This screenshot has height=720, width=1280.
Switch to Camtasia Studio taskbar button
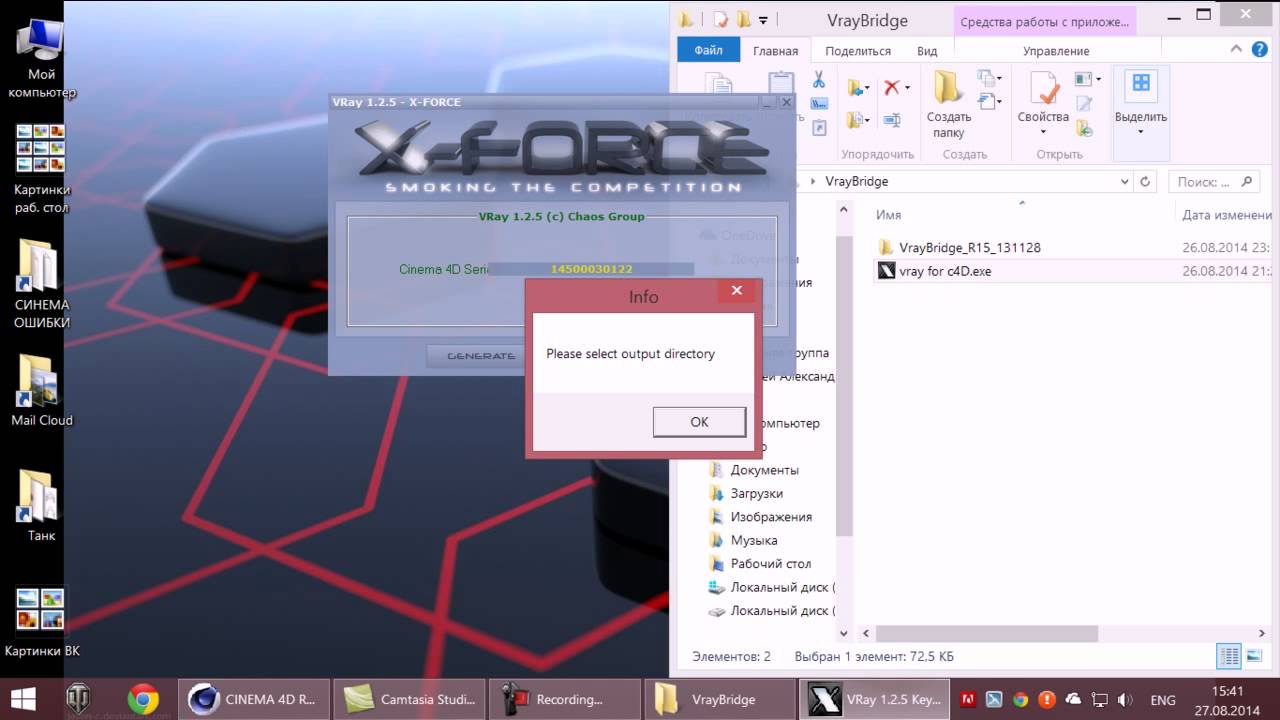(410, 699)
